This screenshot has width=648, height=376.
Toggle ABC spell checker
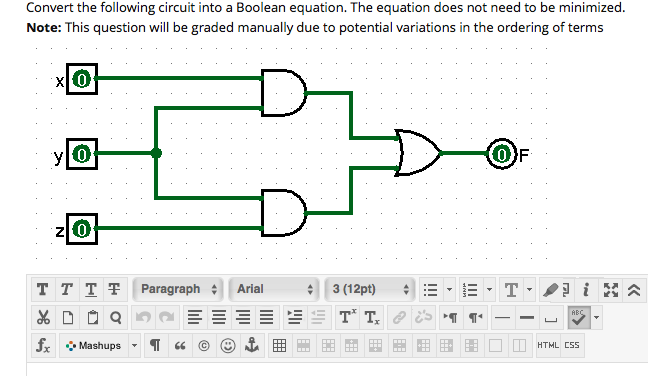[579, 318]
